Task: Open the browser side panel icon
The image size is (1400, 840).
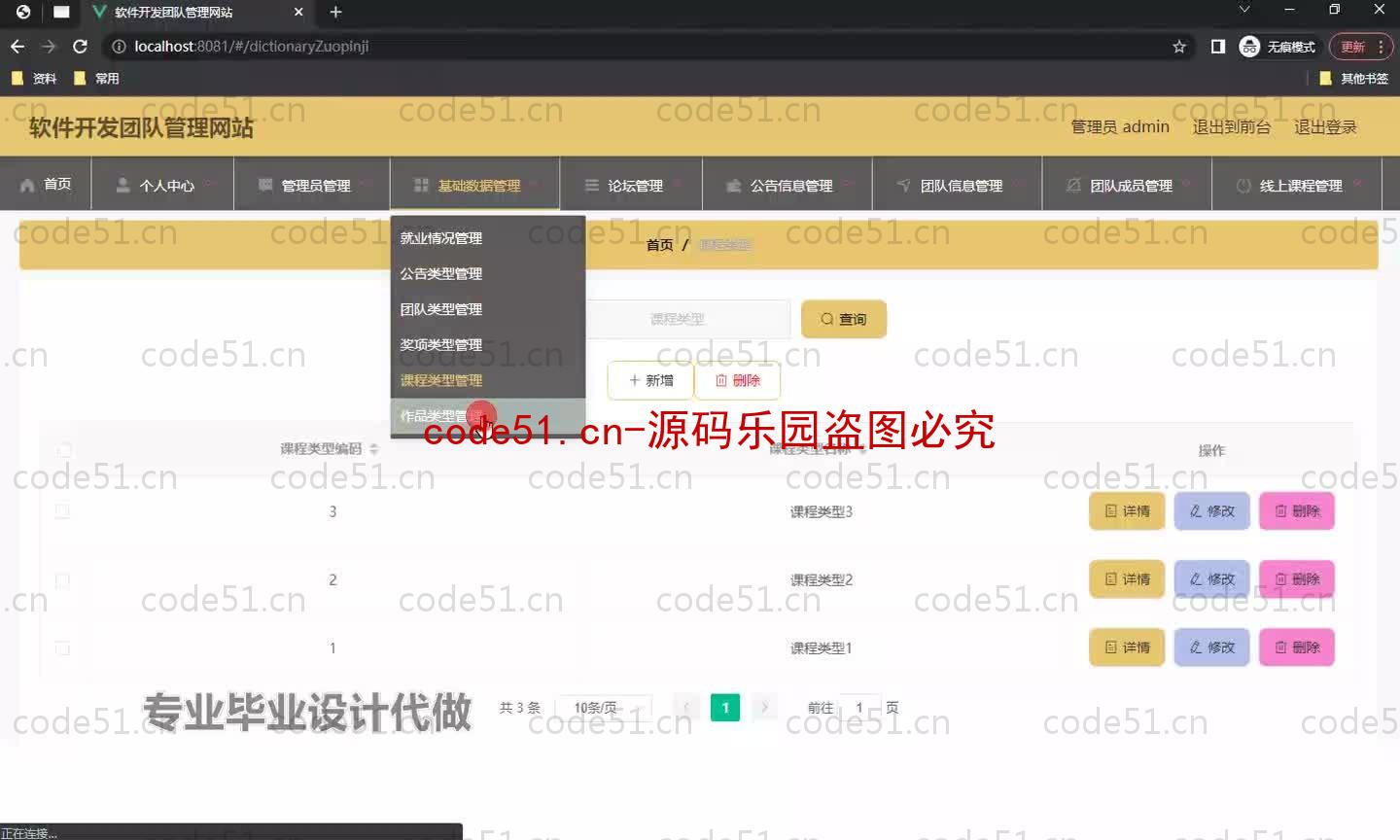Action: (x=1217, y=46)
